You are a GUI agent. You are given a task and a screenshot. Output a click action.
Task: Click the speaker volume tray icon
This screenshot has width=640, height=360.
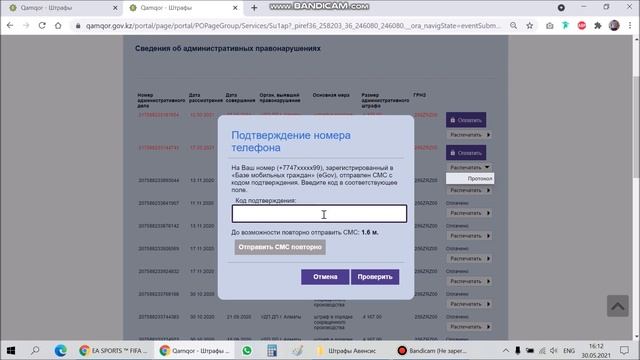[553, 350]
